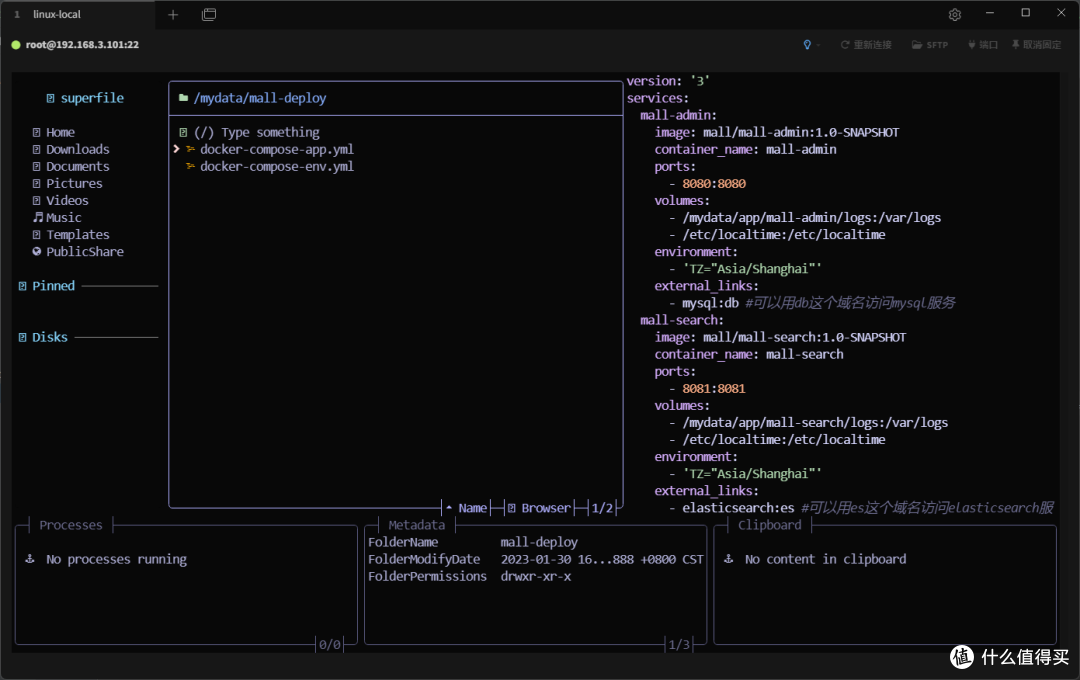Expand the Disks section header

point(50,337)
